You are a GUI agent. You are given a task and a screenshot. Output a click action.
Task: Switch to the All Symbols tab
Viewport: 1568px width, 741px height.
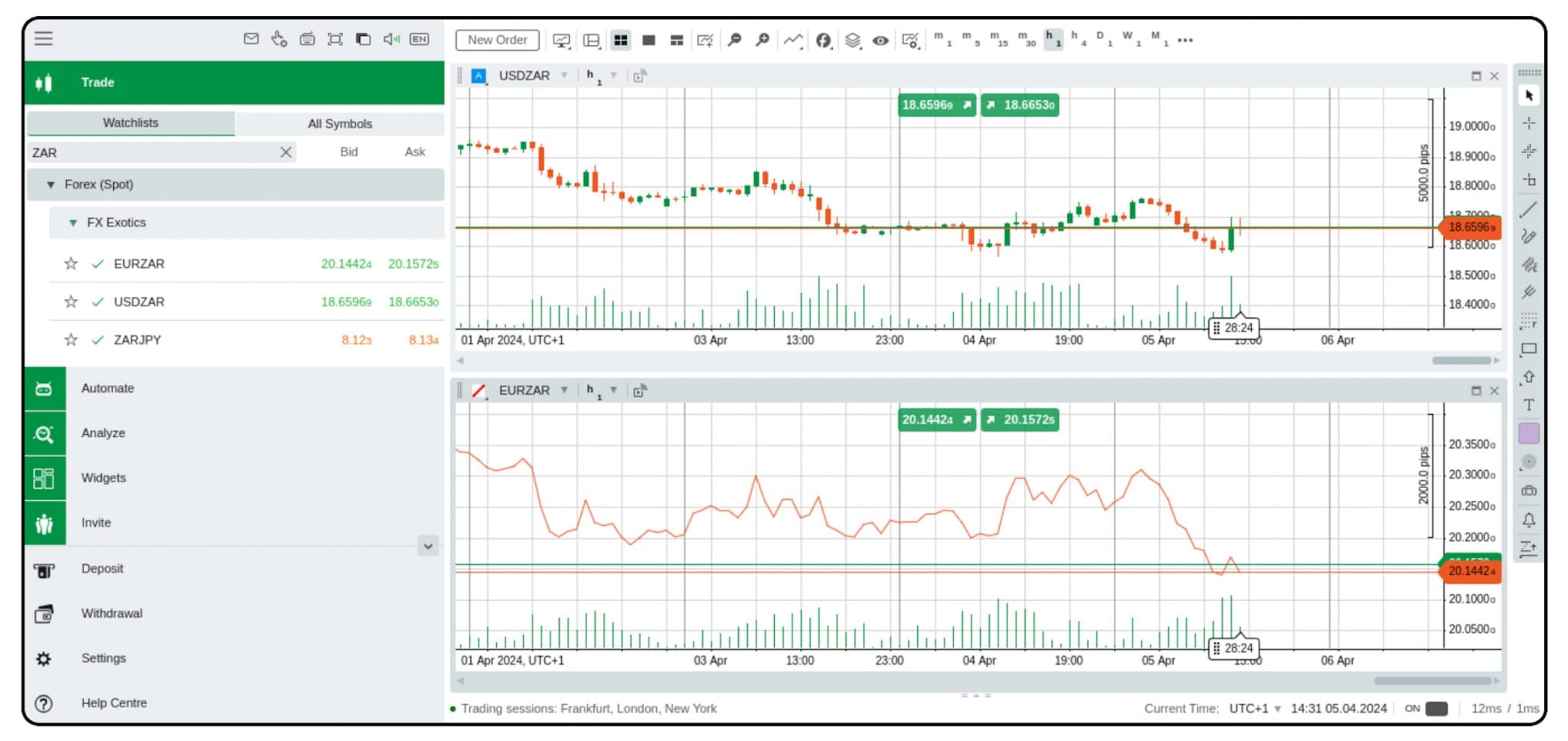pos(340,123)
